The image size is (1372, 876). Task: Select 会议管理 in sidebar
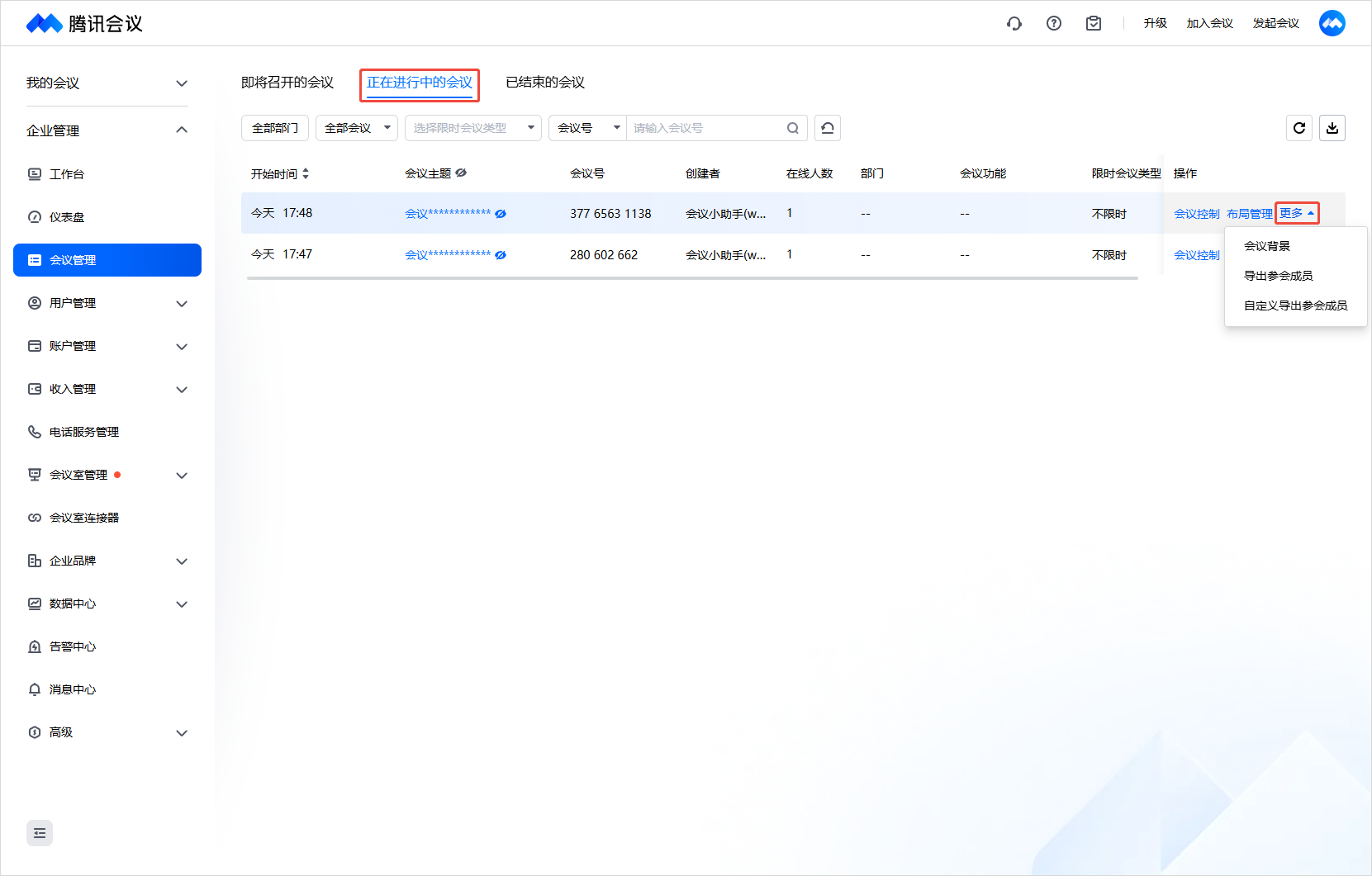pos(107,260)
